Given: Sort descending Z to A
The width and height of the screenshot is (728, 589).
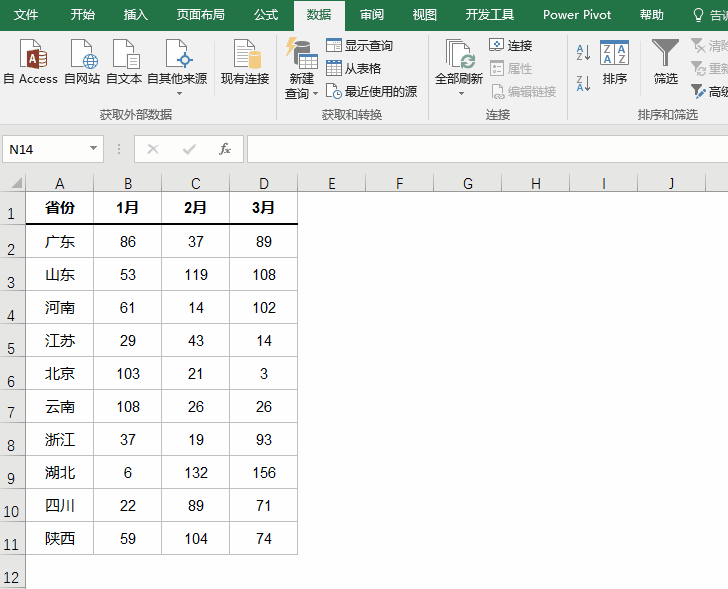Looking at the screenshot, I should click(583, 84).
